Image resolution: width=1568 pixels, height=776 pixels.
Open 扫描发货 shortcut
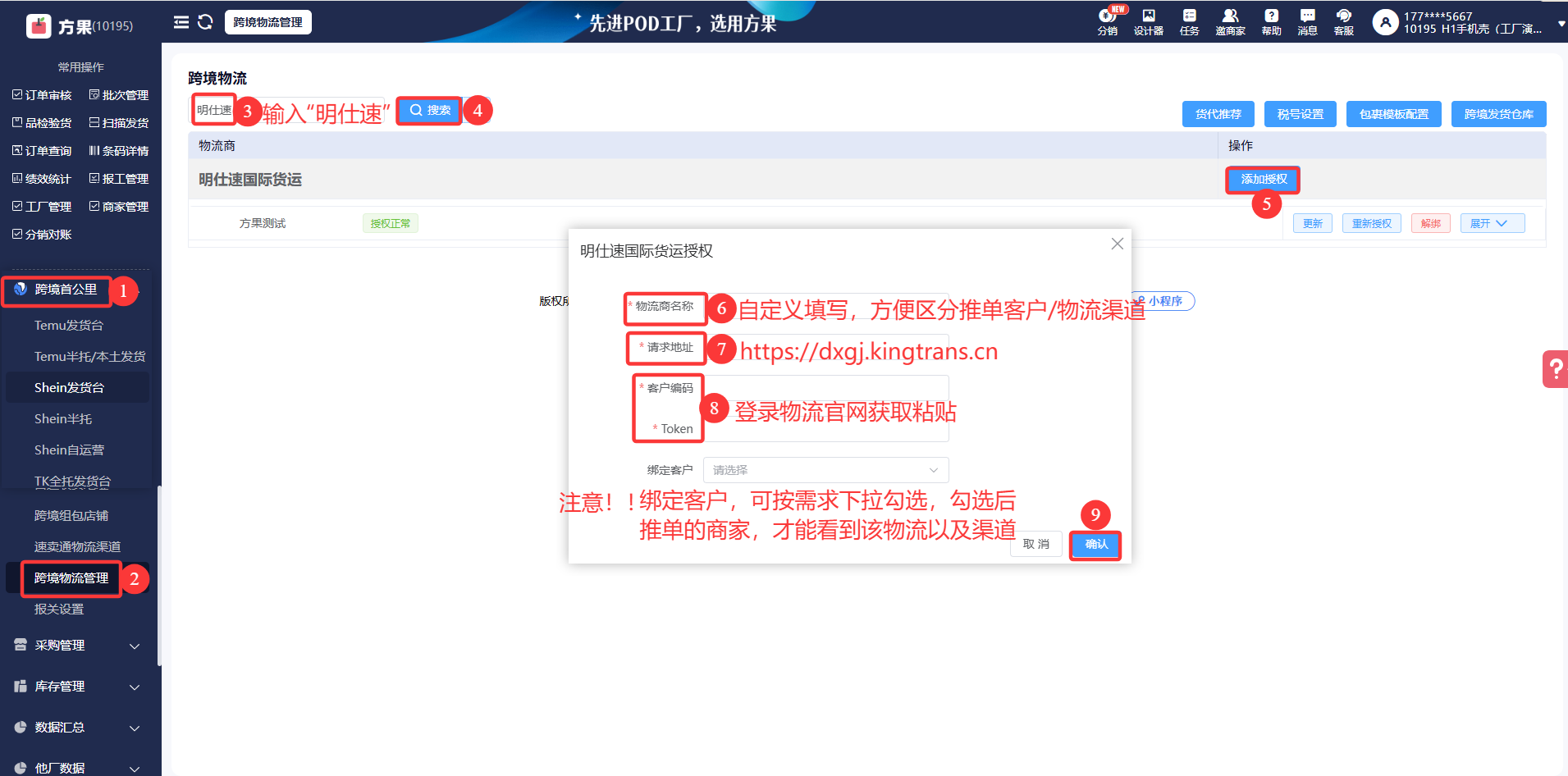tap(119, 123)
